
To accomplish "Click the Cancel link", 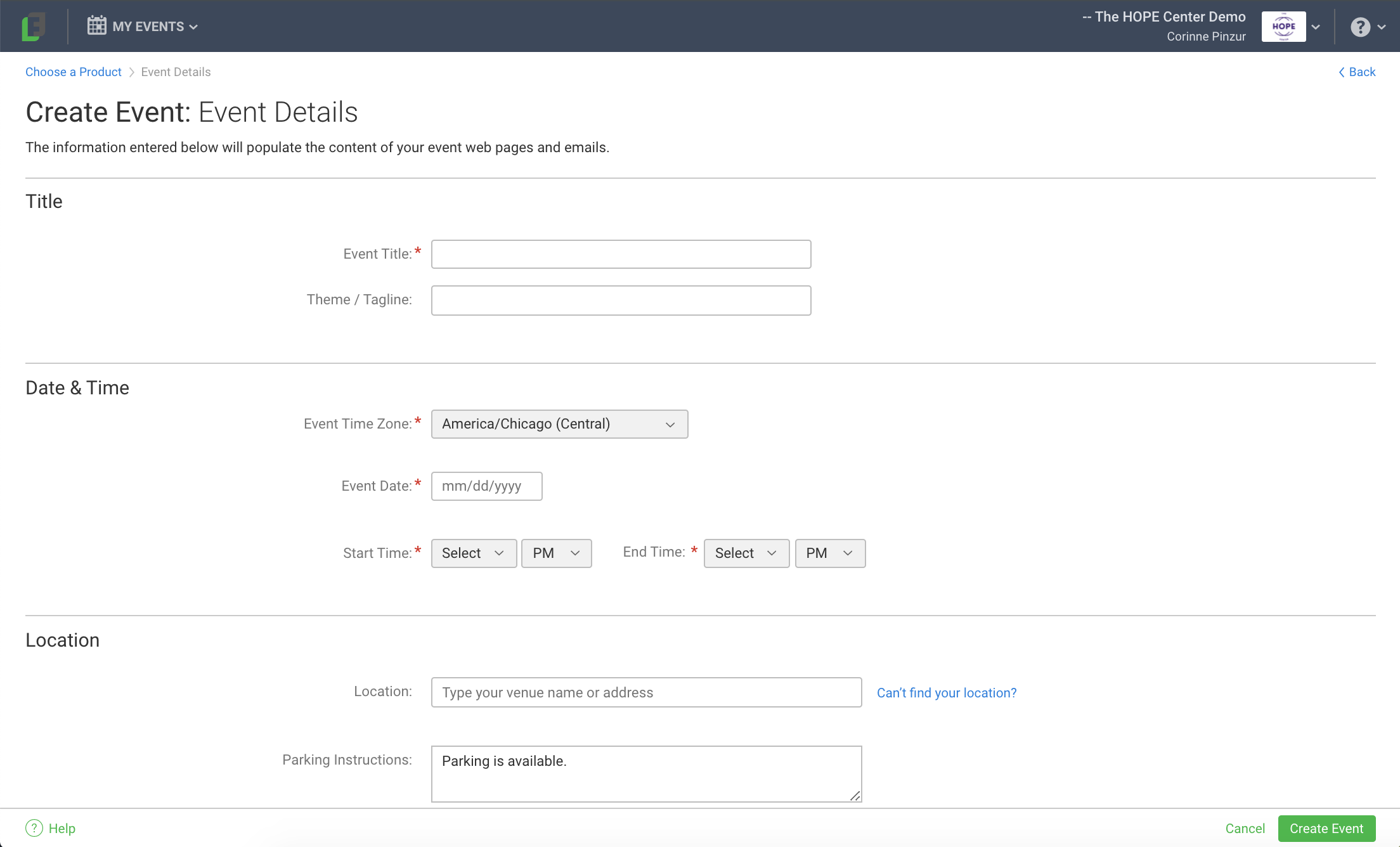I will click(x=1245, y=829).
